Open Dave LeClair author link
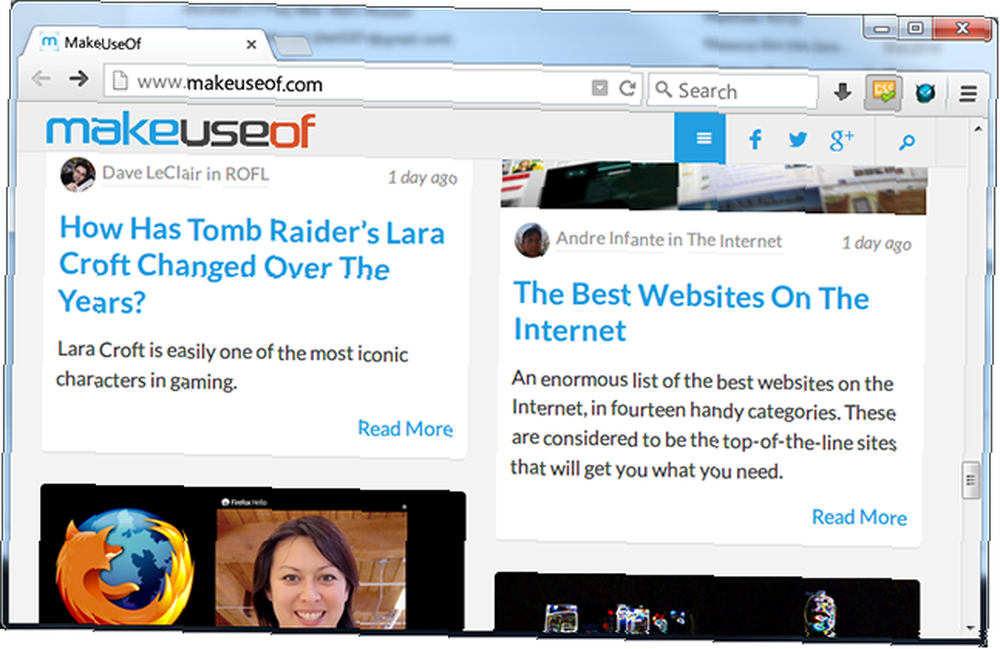 coord(152,173)
